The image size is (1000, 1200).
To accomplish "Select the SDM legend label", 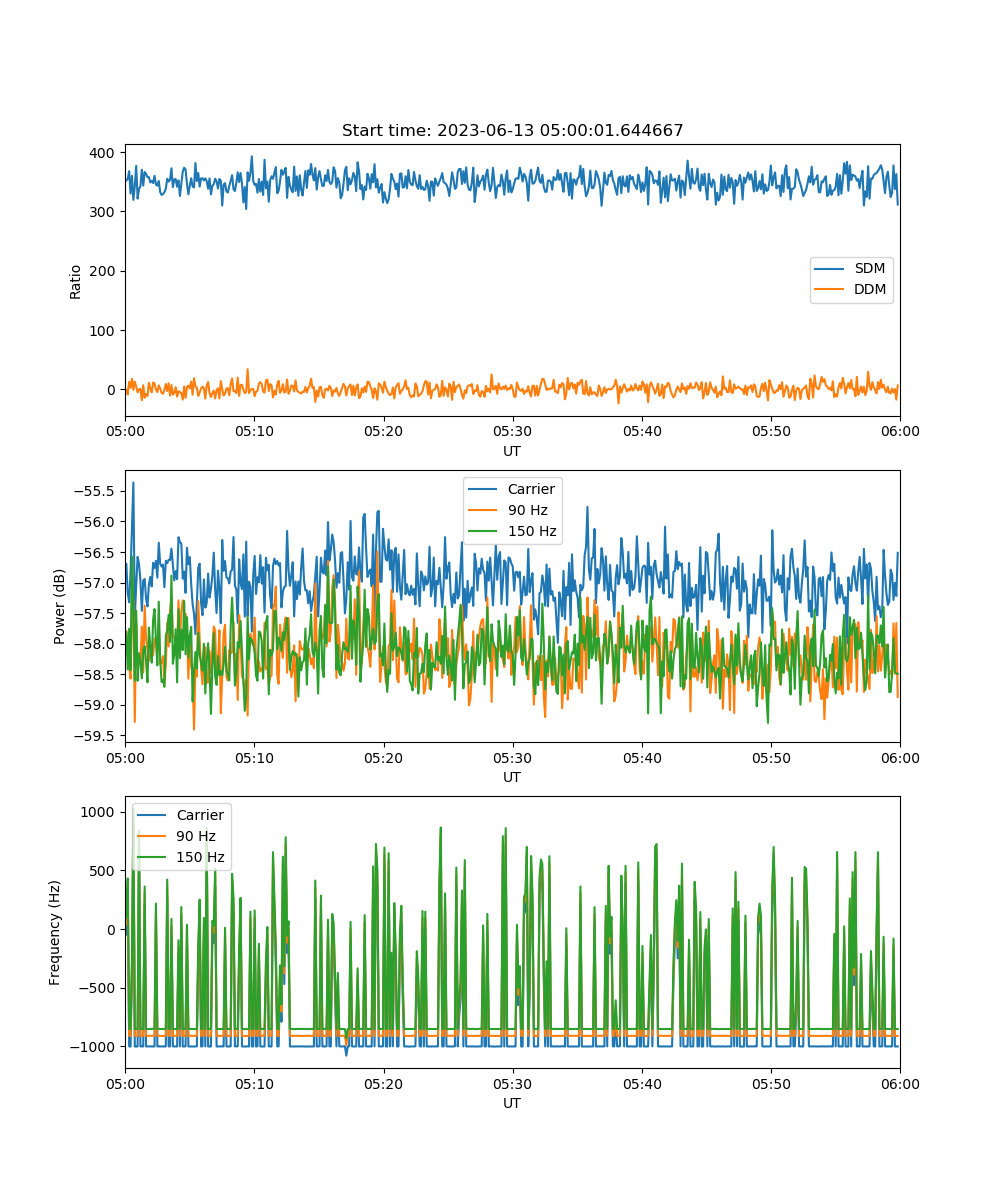I will (x=870, y=269).
